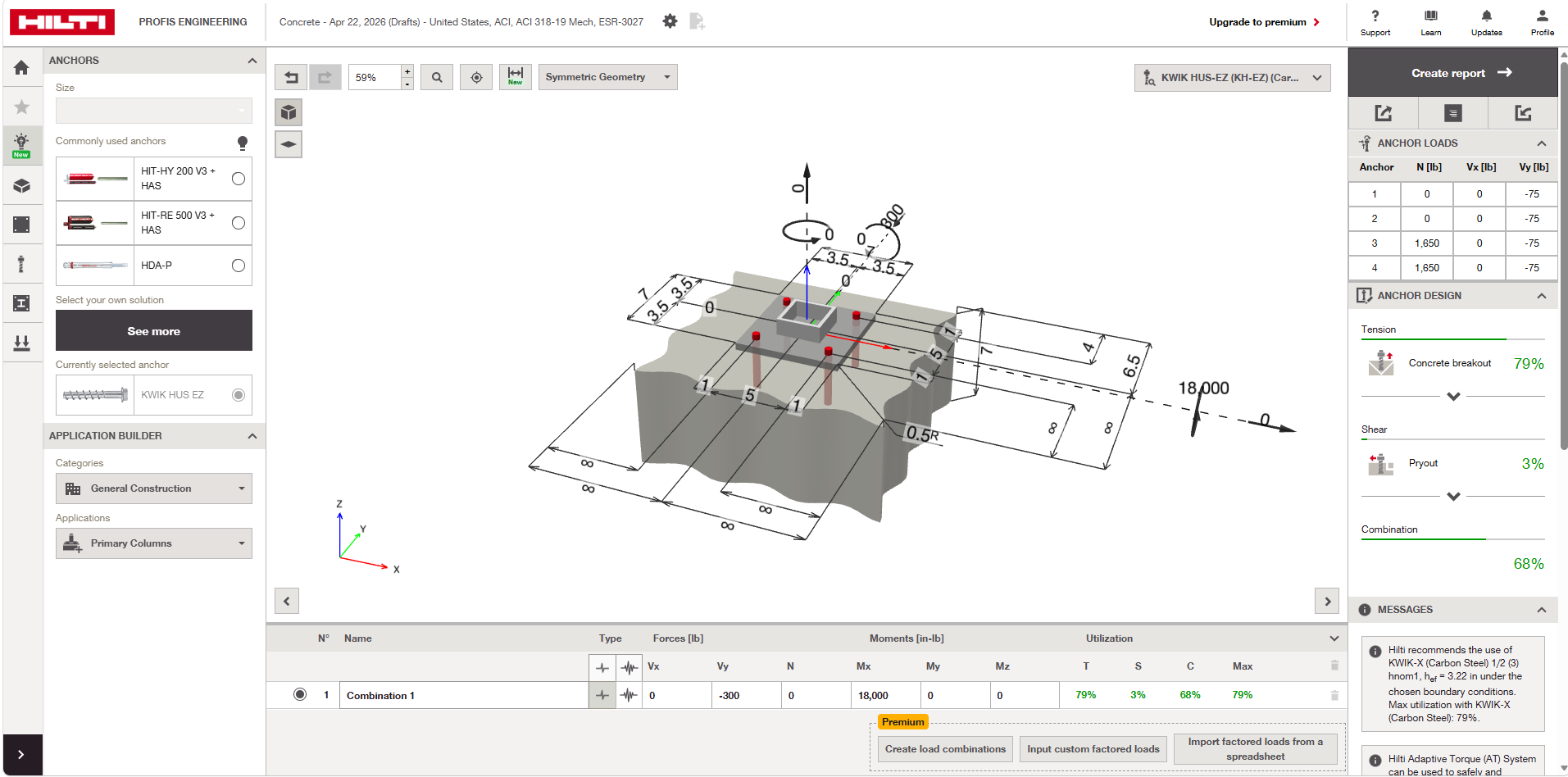Select HIT-HY 200 V3 + HAS radio
This screenshot has width=1568, height=777.
(239, 179)
